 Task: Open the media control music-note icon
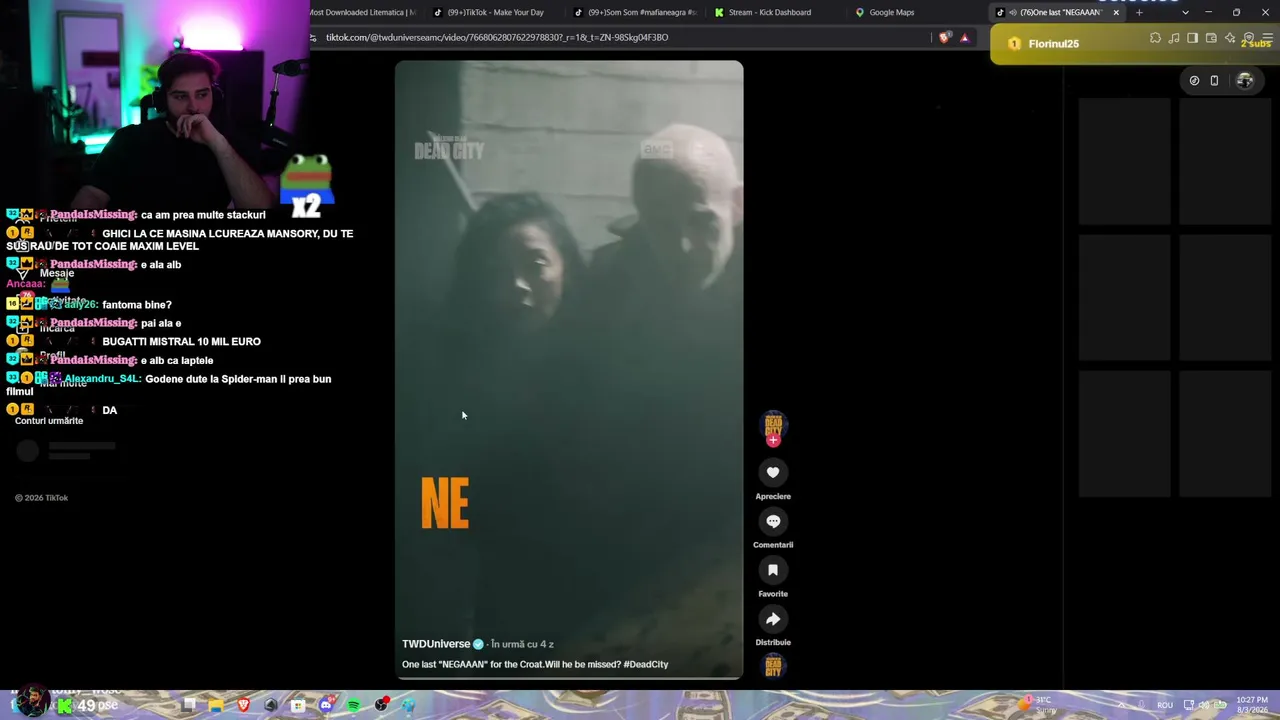coord(1174,38)
